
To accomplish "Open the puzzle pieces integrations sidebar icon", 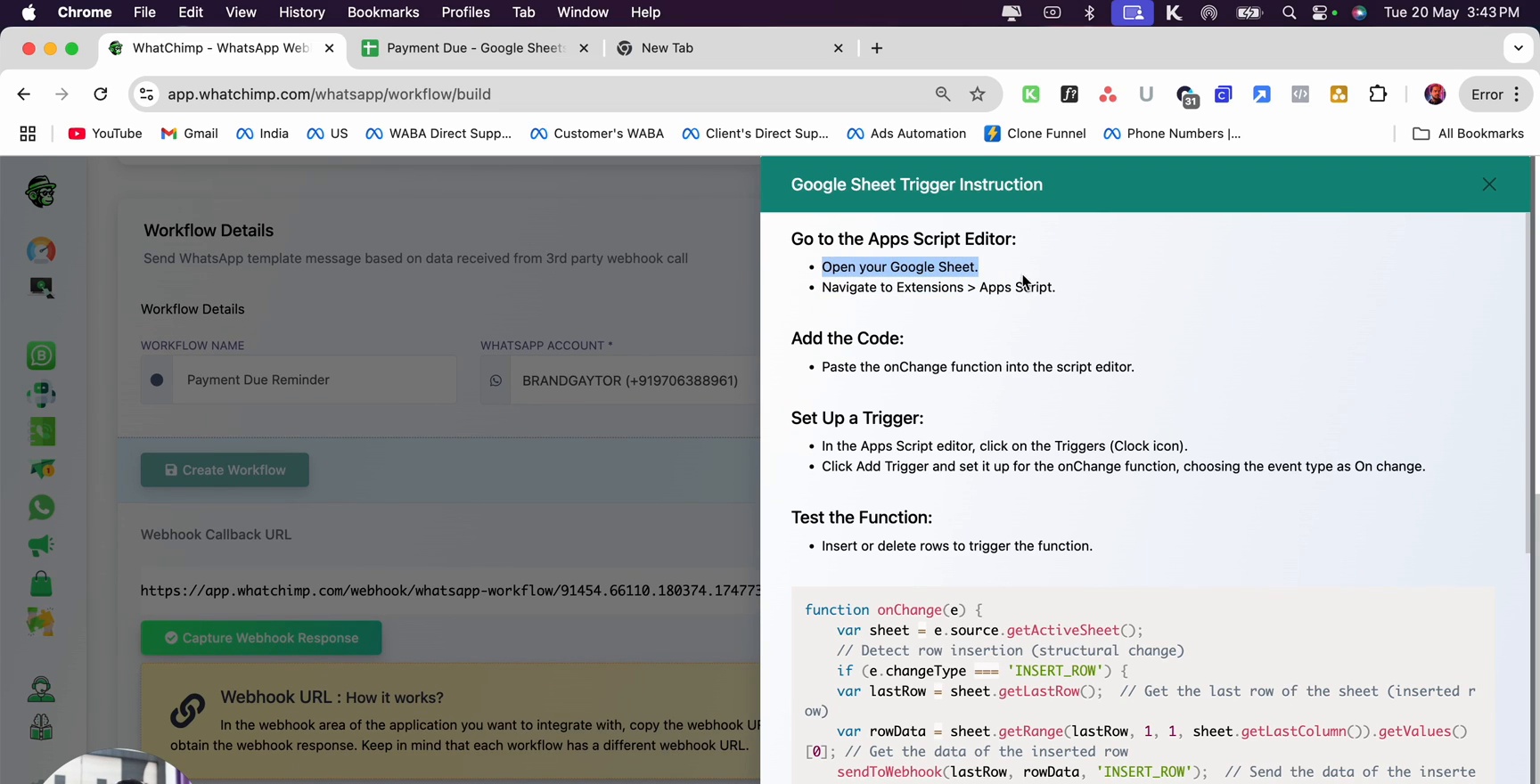I will click(41, 622).
